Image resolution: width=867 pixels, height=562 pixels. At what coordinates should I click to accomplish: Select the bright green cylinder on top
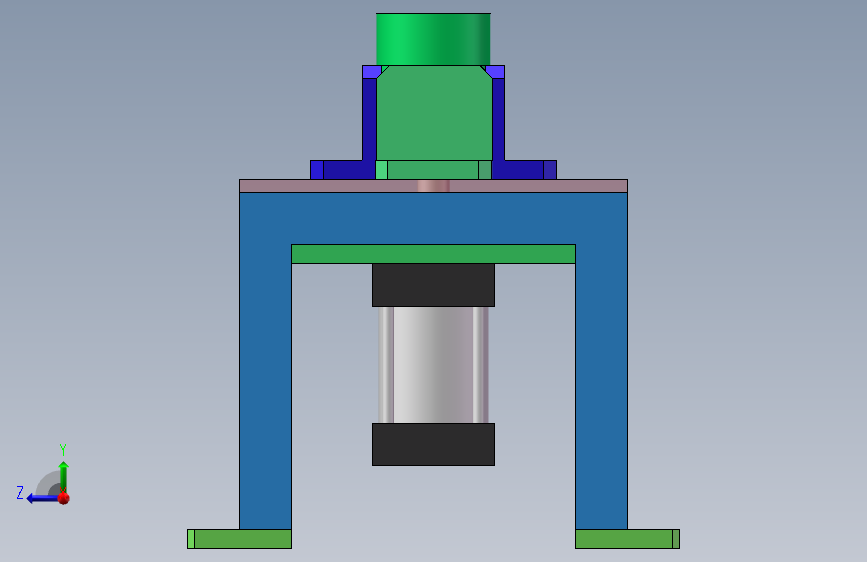tap(433, 39)
